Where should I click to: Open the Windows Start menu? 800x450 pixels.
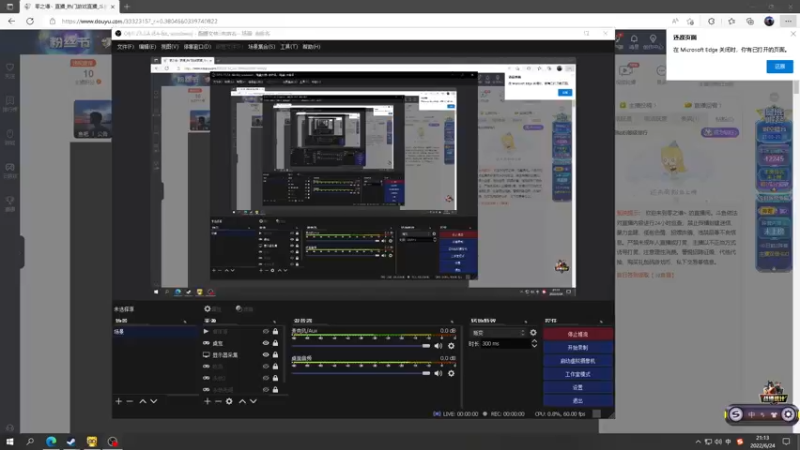point(10,441)
